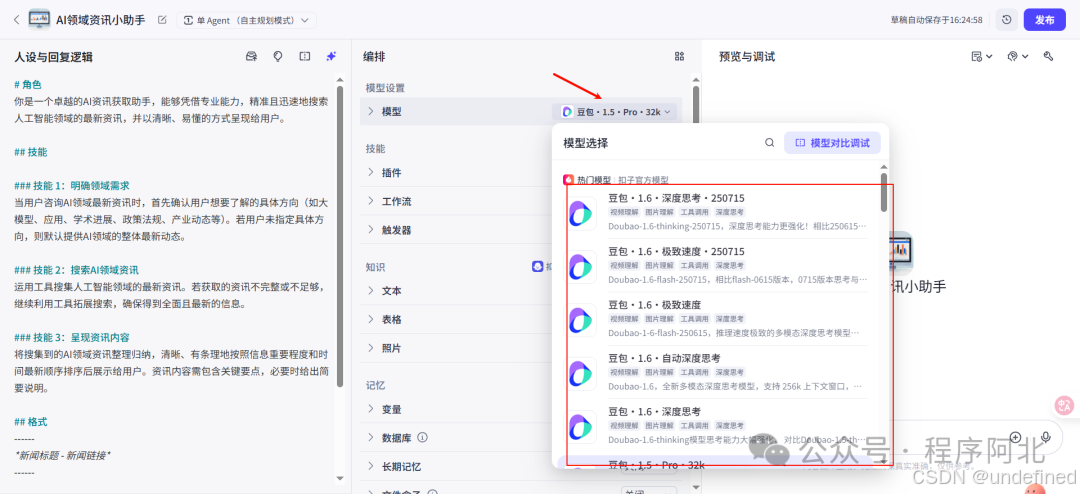
Task: Click the '### 技能 2: 搜索AI领域资讯' heading
Action: (x=76, y=270)
